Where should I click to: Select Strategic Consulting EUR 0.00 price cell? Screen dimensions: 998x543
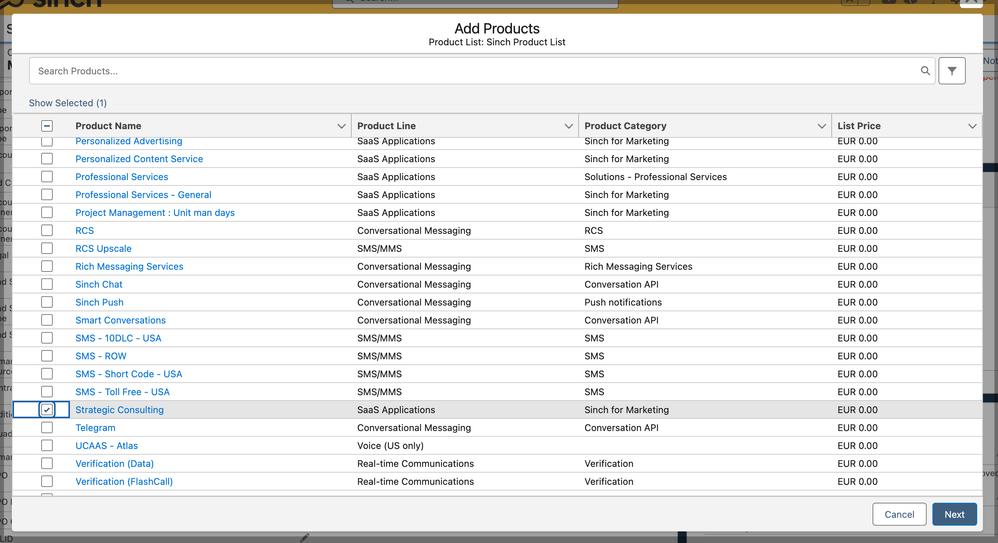tap(857, 410)
